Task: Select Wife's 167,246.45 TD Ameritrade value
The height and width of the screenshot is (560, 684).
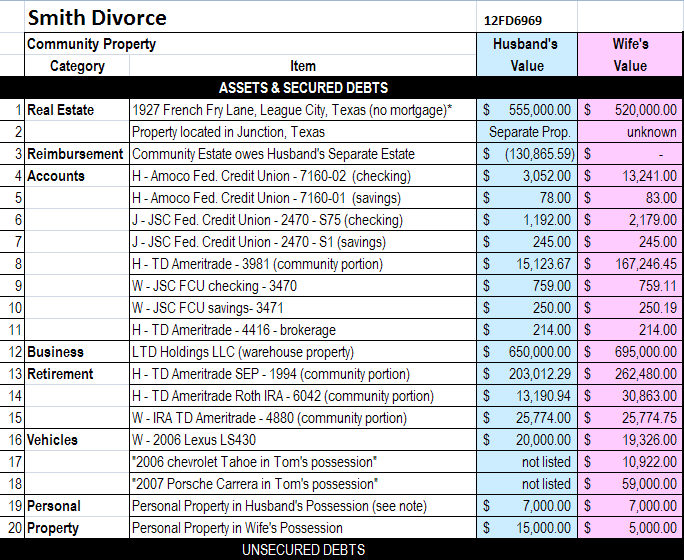Action: 631,264
